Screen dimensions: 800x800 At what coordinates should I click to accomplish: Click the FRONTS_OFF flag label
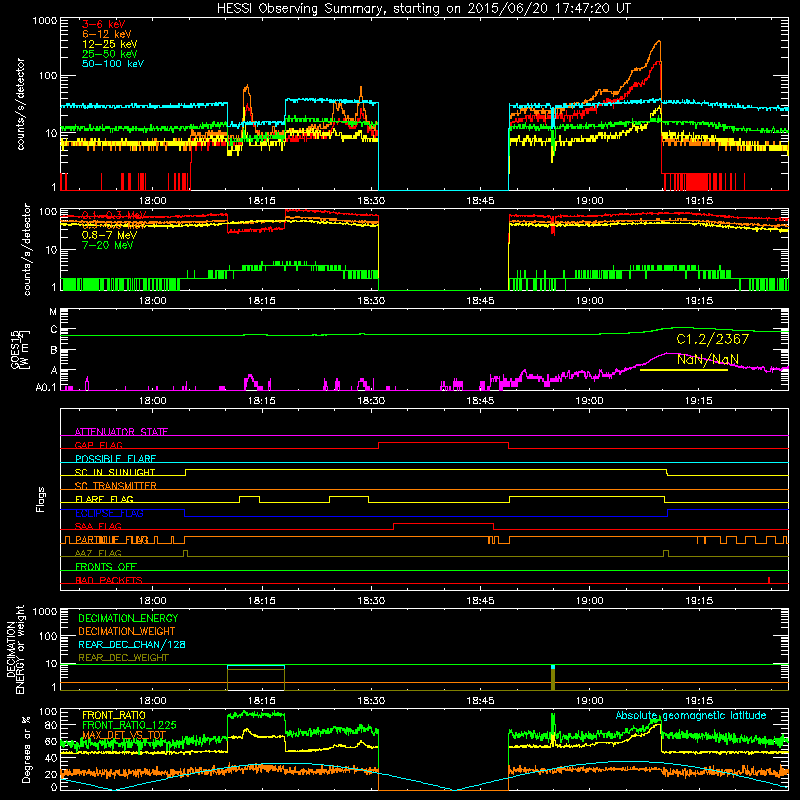coord(106,567)
